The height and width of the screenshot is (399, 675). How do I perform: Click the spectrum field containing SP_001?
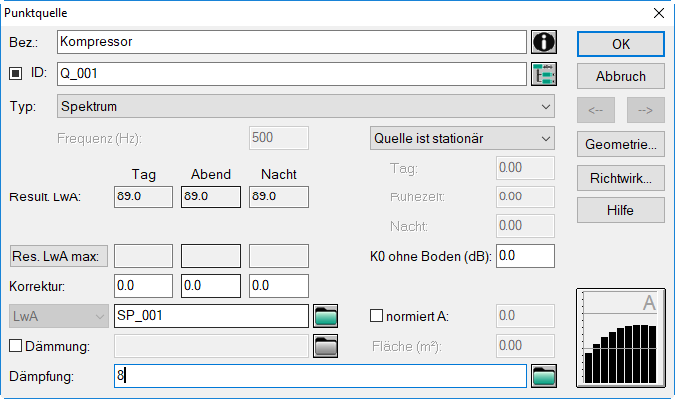[211, 316]
